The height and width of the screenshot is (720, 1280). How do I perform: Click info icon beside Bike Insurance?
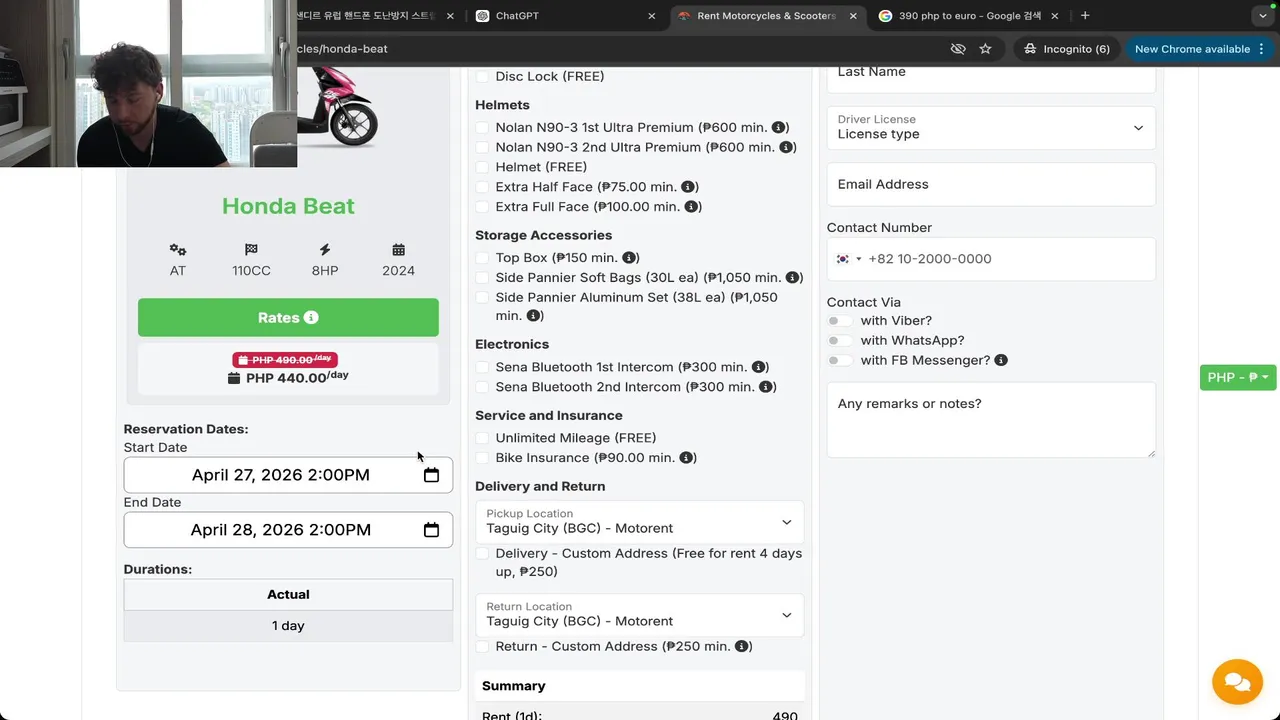click(x=686, y=458)
